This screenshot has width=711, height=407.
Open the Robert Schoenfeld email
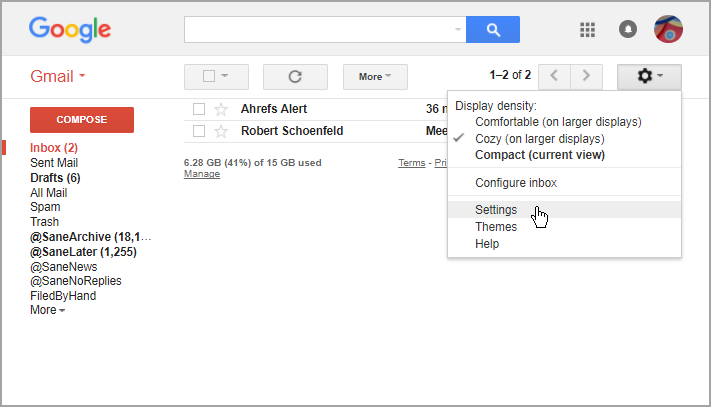(292, 131)
